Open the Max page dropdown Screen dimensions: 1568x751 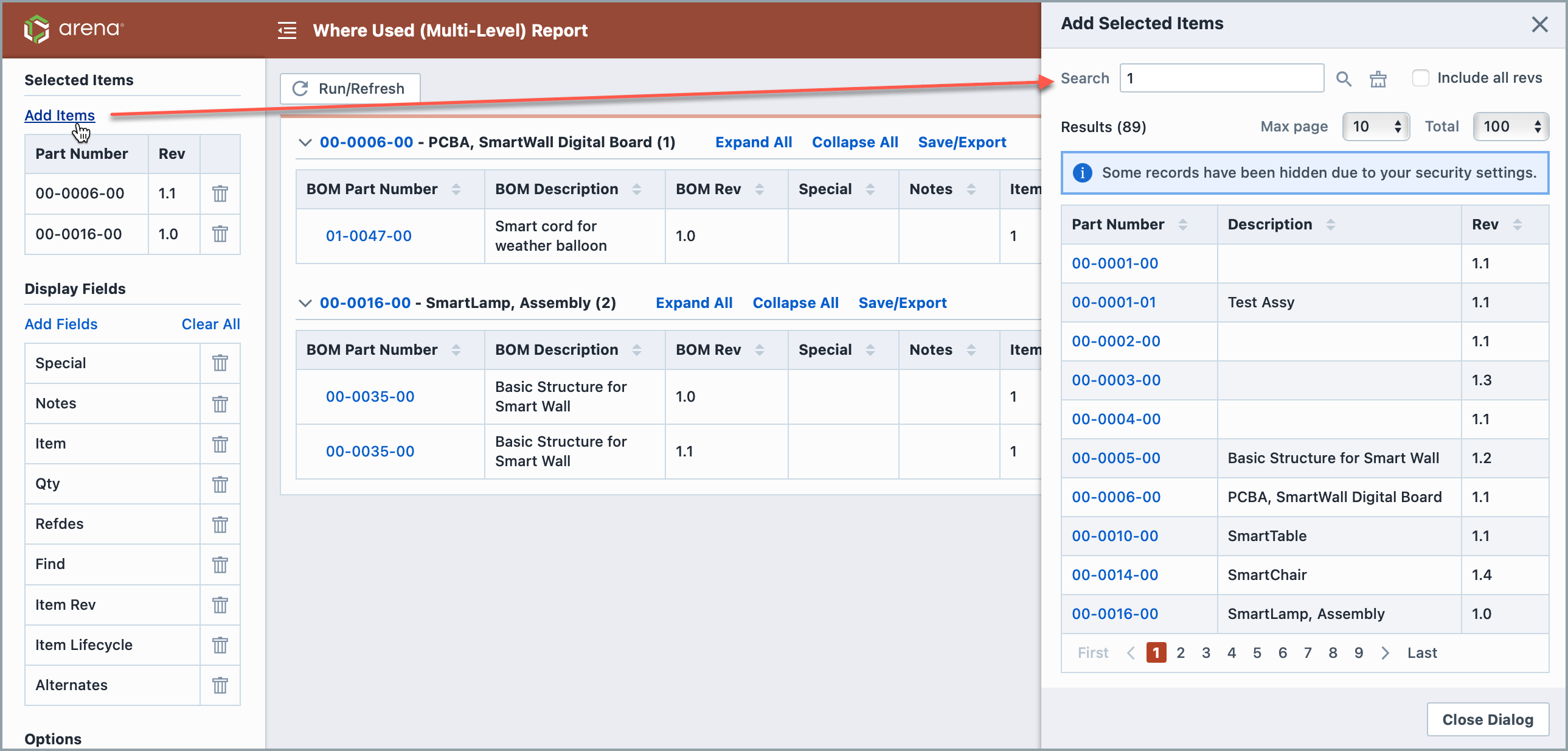point(1375,127)
